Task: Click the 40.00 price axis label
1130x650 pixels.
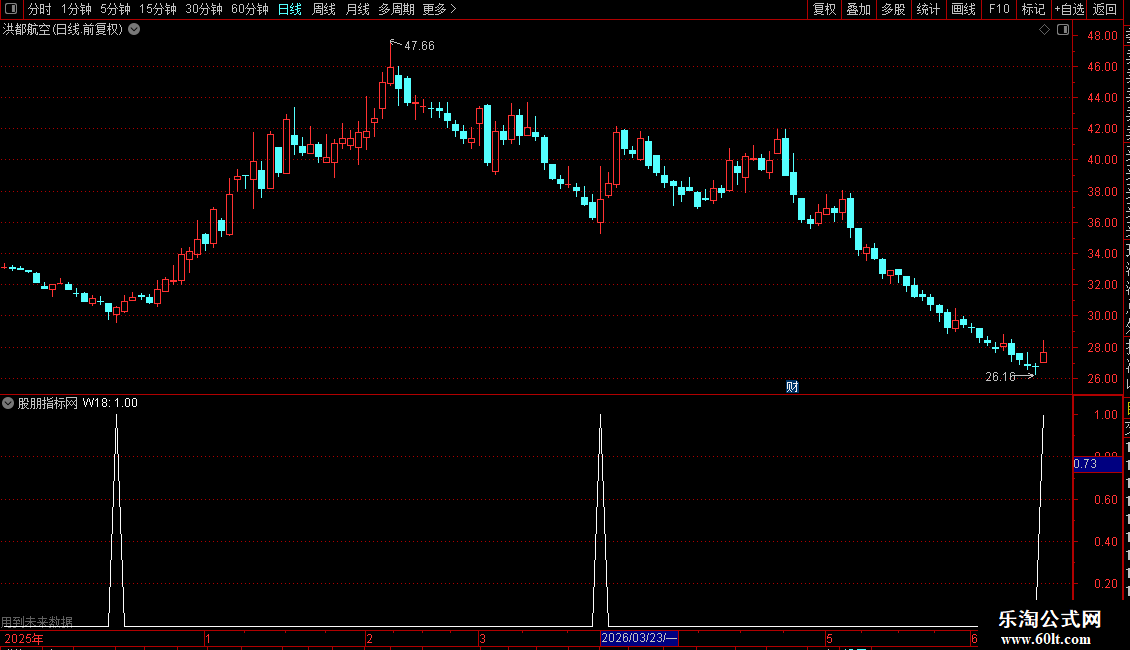Action: [x=1102, y=160]
